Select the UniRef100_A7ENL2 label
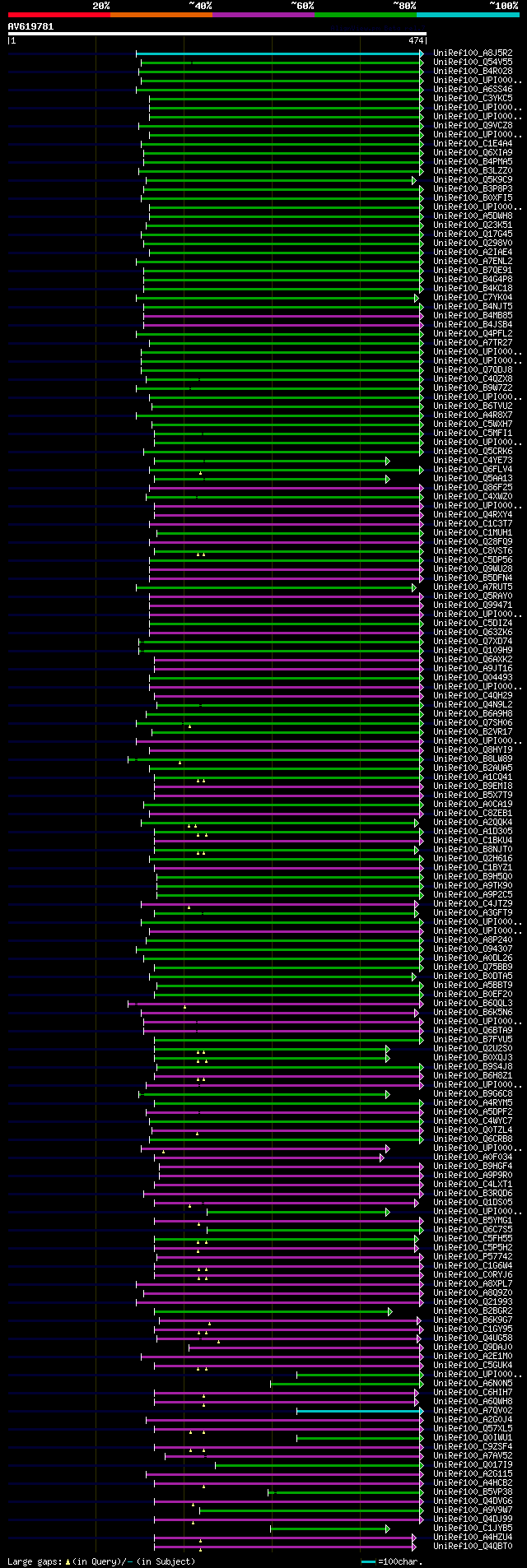This screenshot has height=1568, width=527. 473,262
